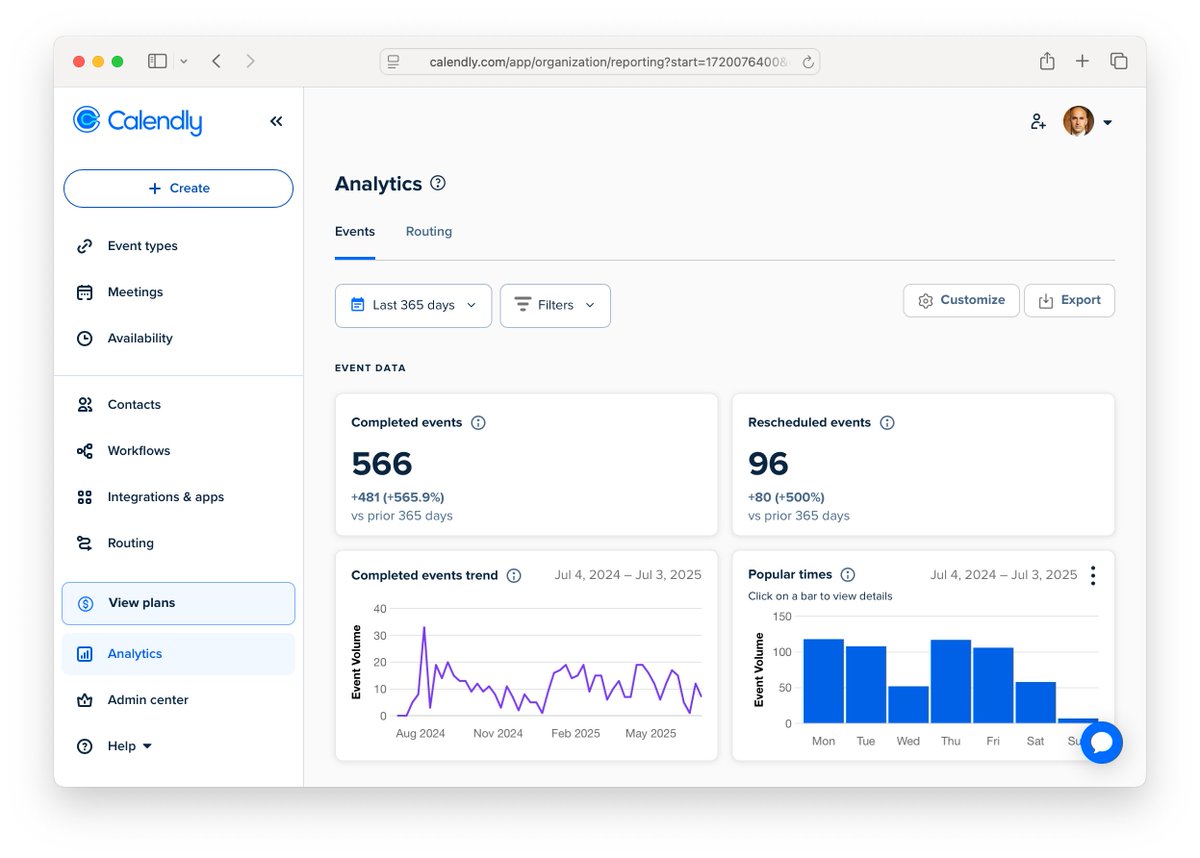Click the page reader icon in address bar

(394, 62)
